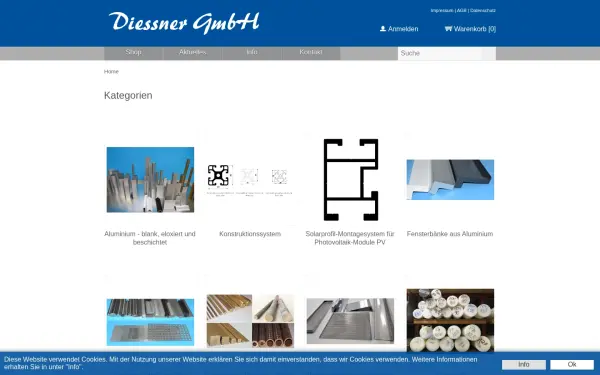Click the user icon beside Anmelden

383,29
